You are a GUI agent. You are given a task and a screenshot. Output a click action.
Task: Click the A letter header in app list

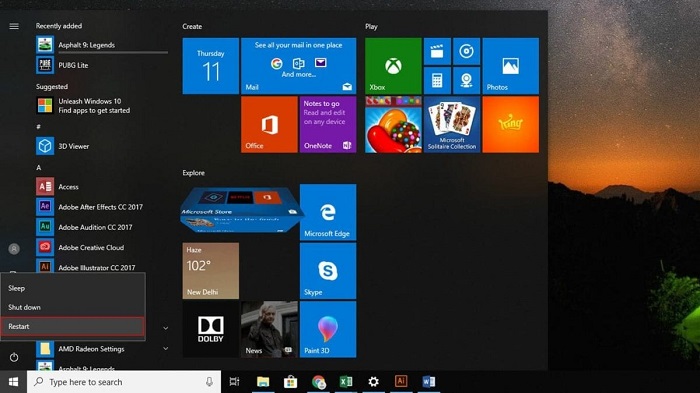pyautogui.click(x=38, y=167)
